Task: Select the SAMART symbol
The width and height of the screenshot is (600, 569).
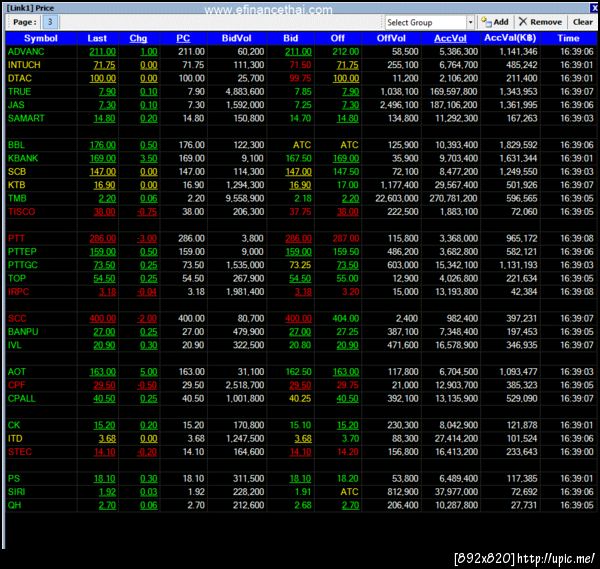Action: [26, 118]
